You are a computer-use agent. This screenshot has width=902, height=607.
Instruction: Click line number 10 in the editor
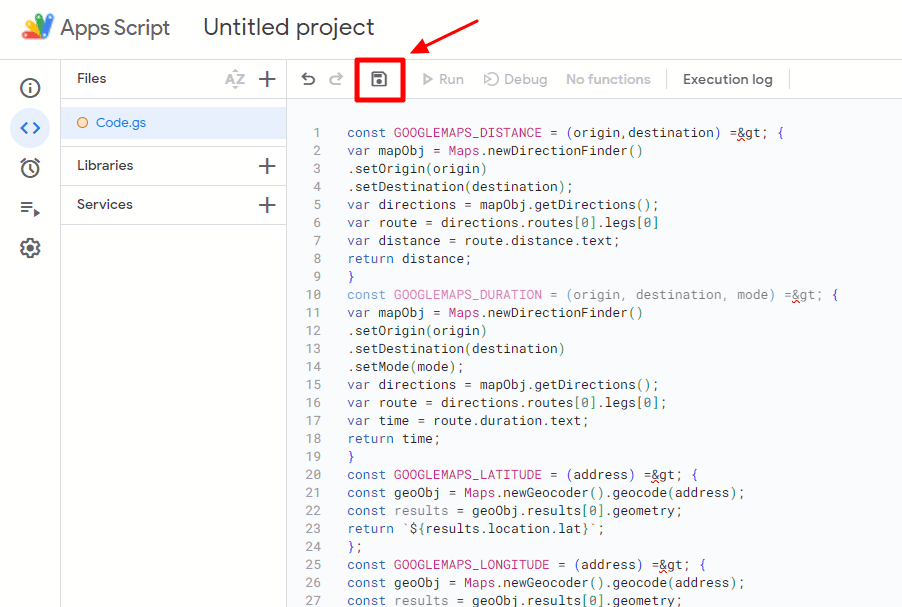tap(314, 294)
